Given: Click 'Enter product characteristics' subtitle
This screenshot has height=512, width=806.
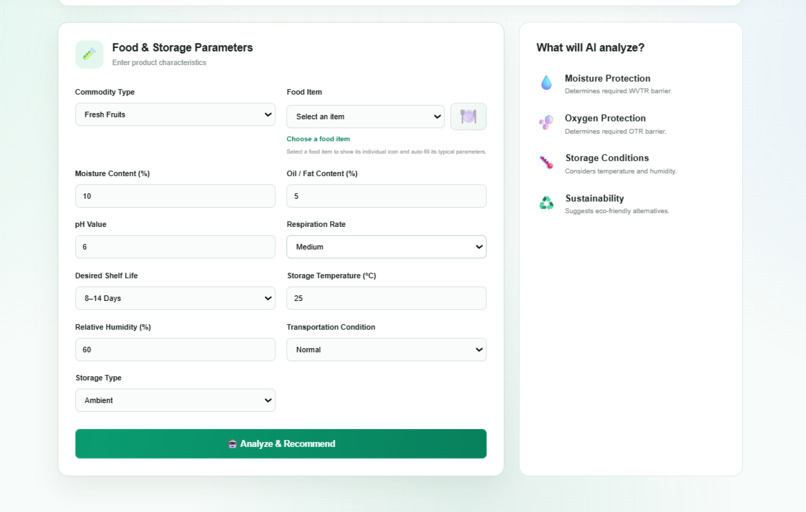Looking at the screenshot, I should 159,63.
